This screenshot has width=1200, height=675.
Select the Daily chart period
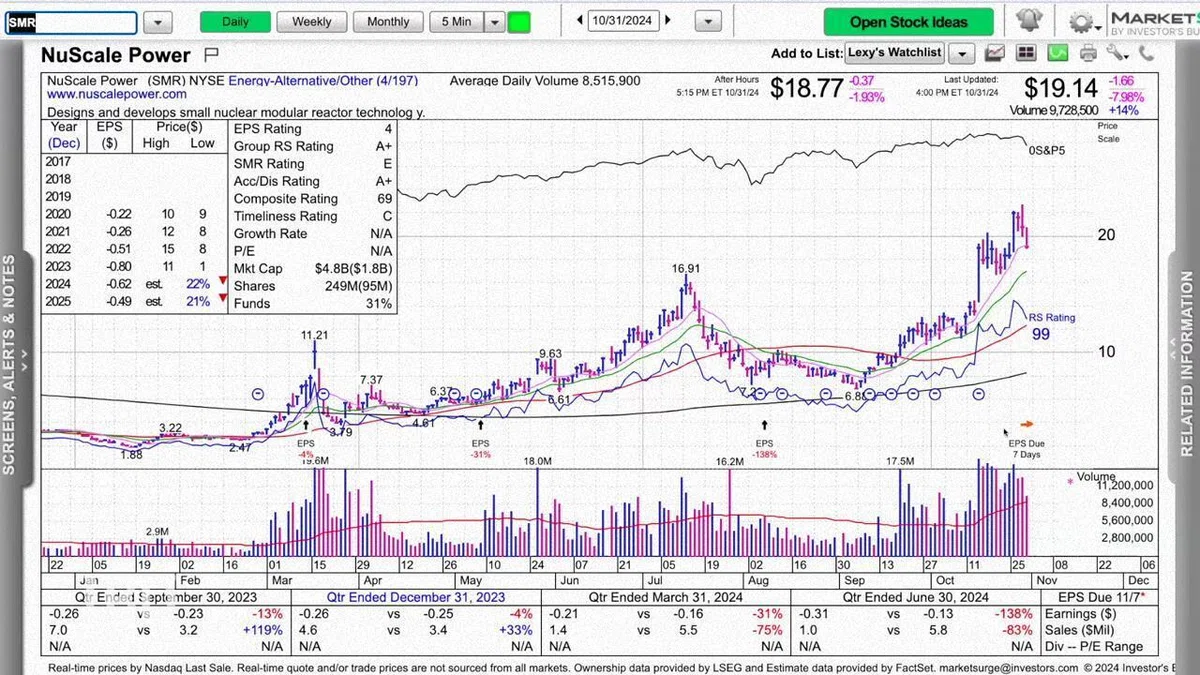click(x=235, y=21)
